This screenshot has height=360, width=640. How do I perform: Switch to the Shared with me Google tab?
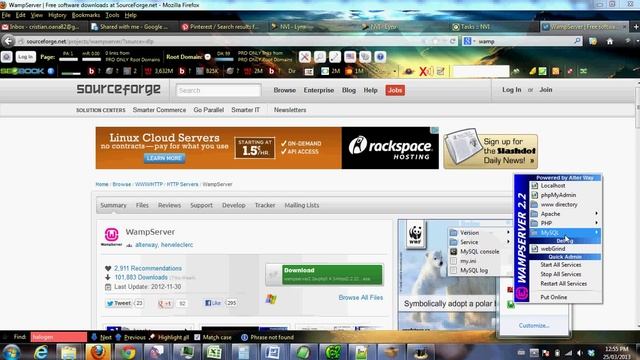point(134,27)
